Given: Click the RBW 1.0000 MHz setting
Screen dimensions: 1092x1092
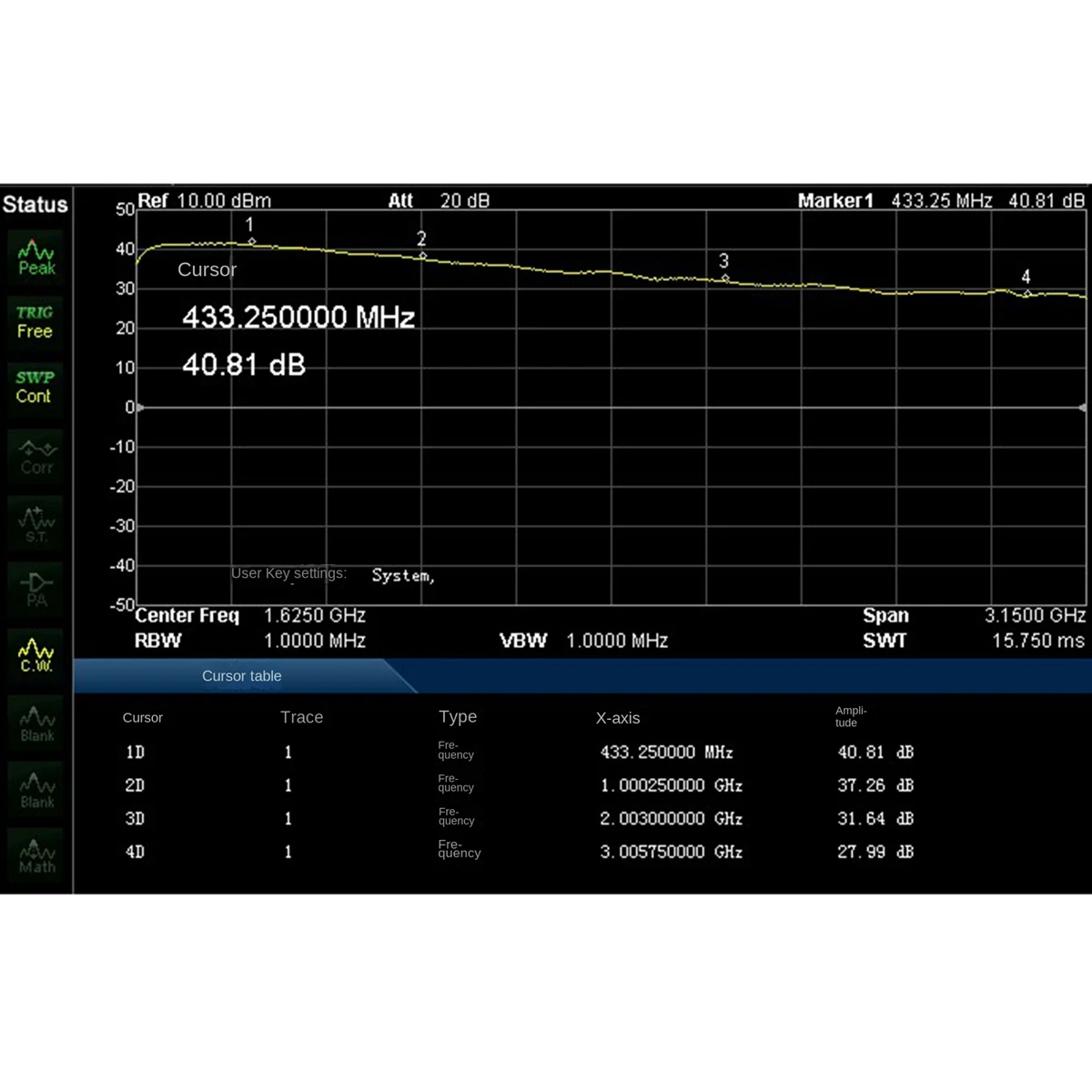Looking at the screenshot, I should click(250, 641).
